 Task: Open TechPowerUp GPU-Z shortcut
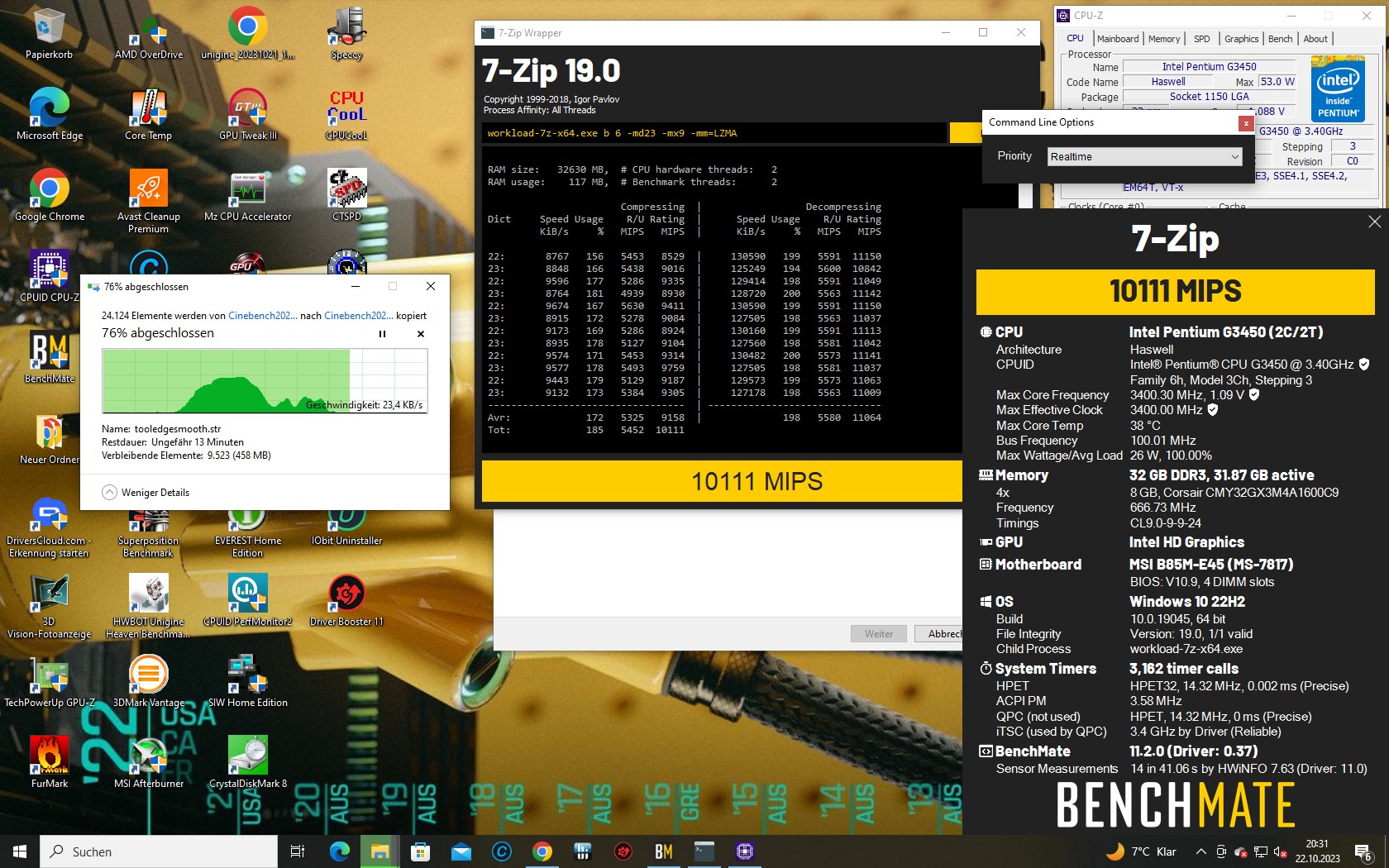point(49,681)
